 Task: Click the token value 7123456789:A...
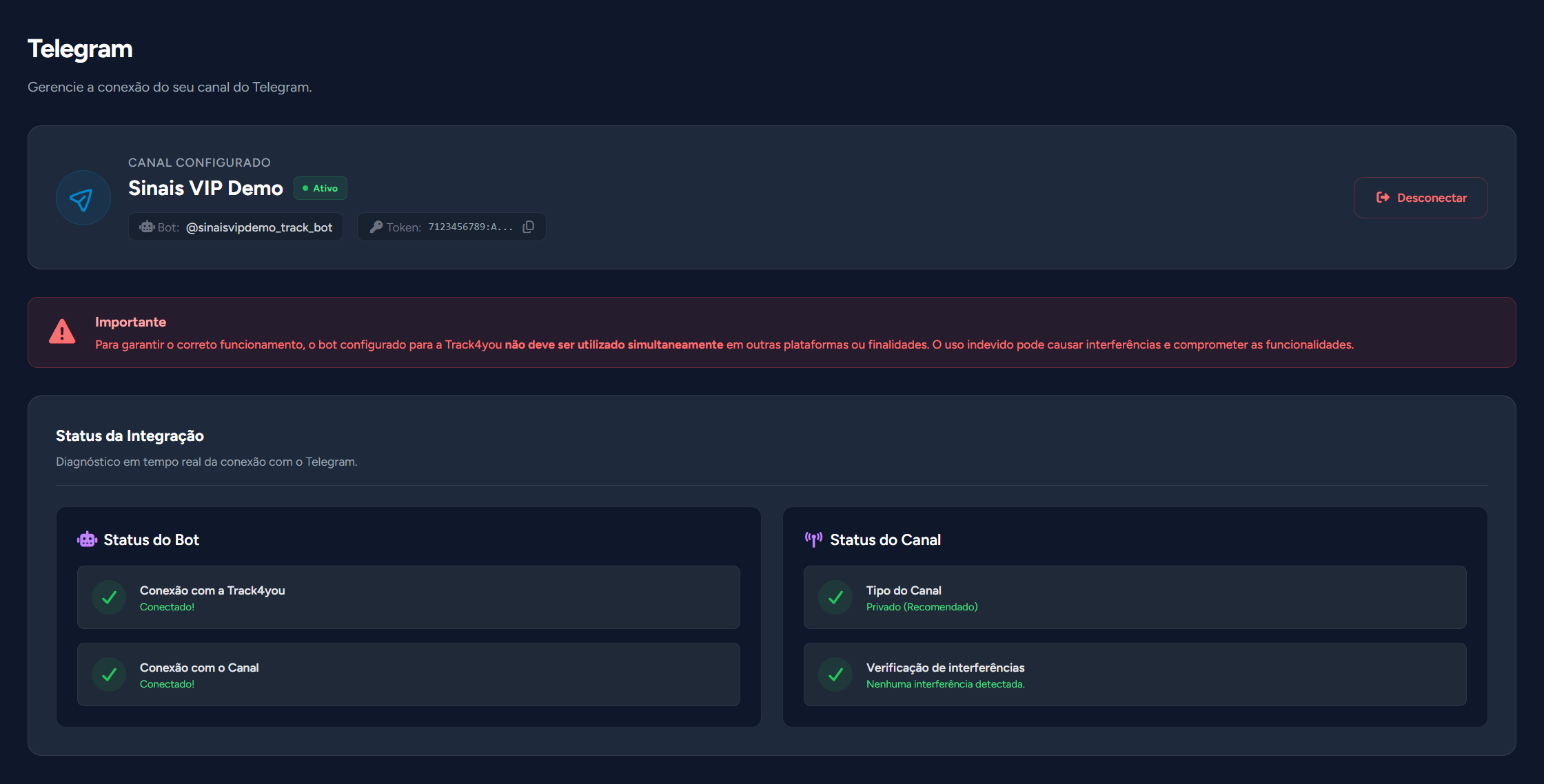471,227
